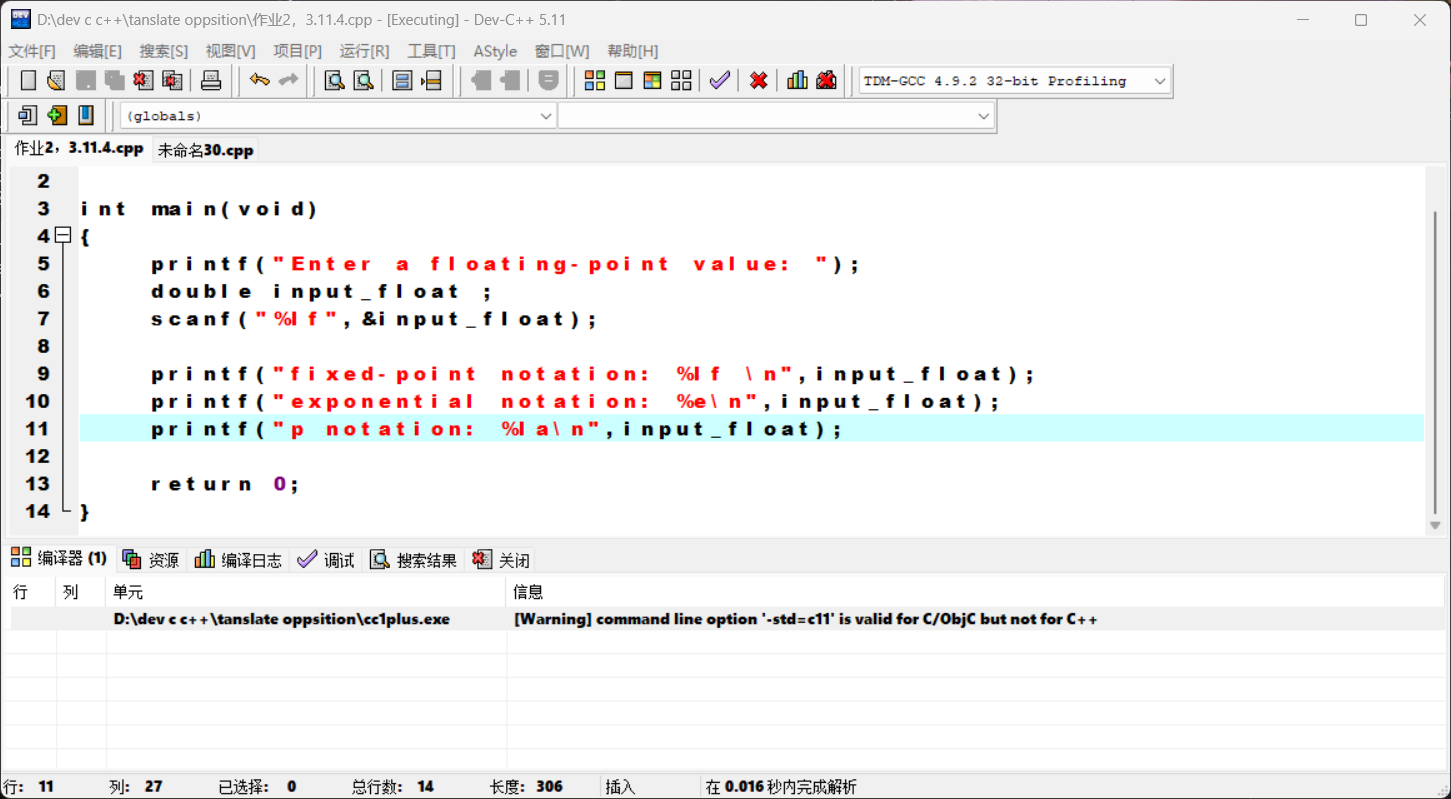This screenshot has width=1451, height=799.
Task: Click the Delete profiling information icon
Action: [826, 81]
